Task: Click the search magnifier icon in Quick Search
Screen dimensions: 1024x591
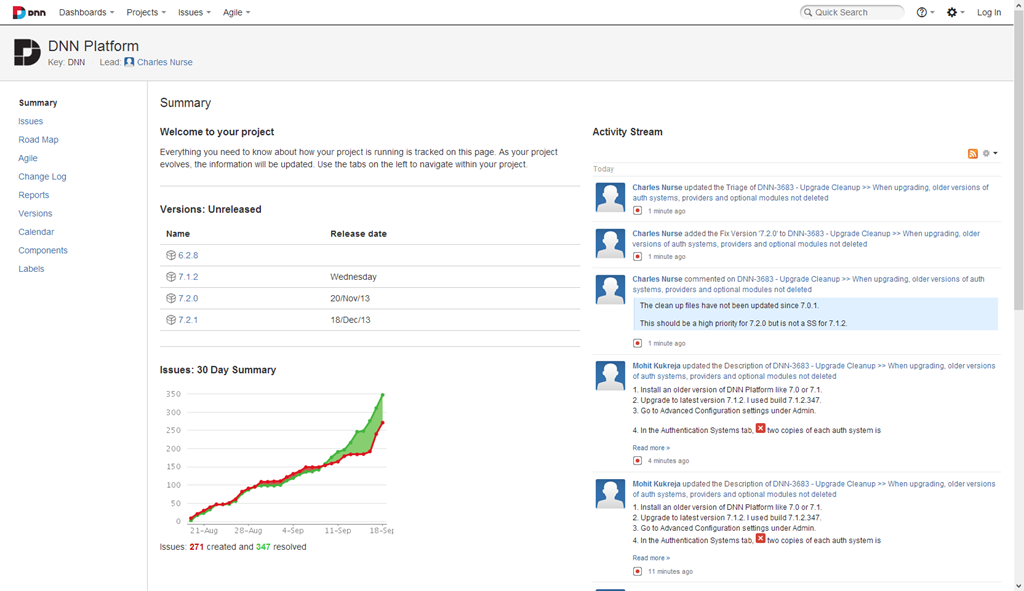Action: point(808,12)
